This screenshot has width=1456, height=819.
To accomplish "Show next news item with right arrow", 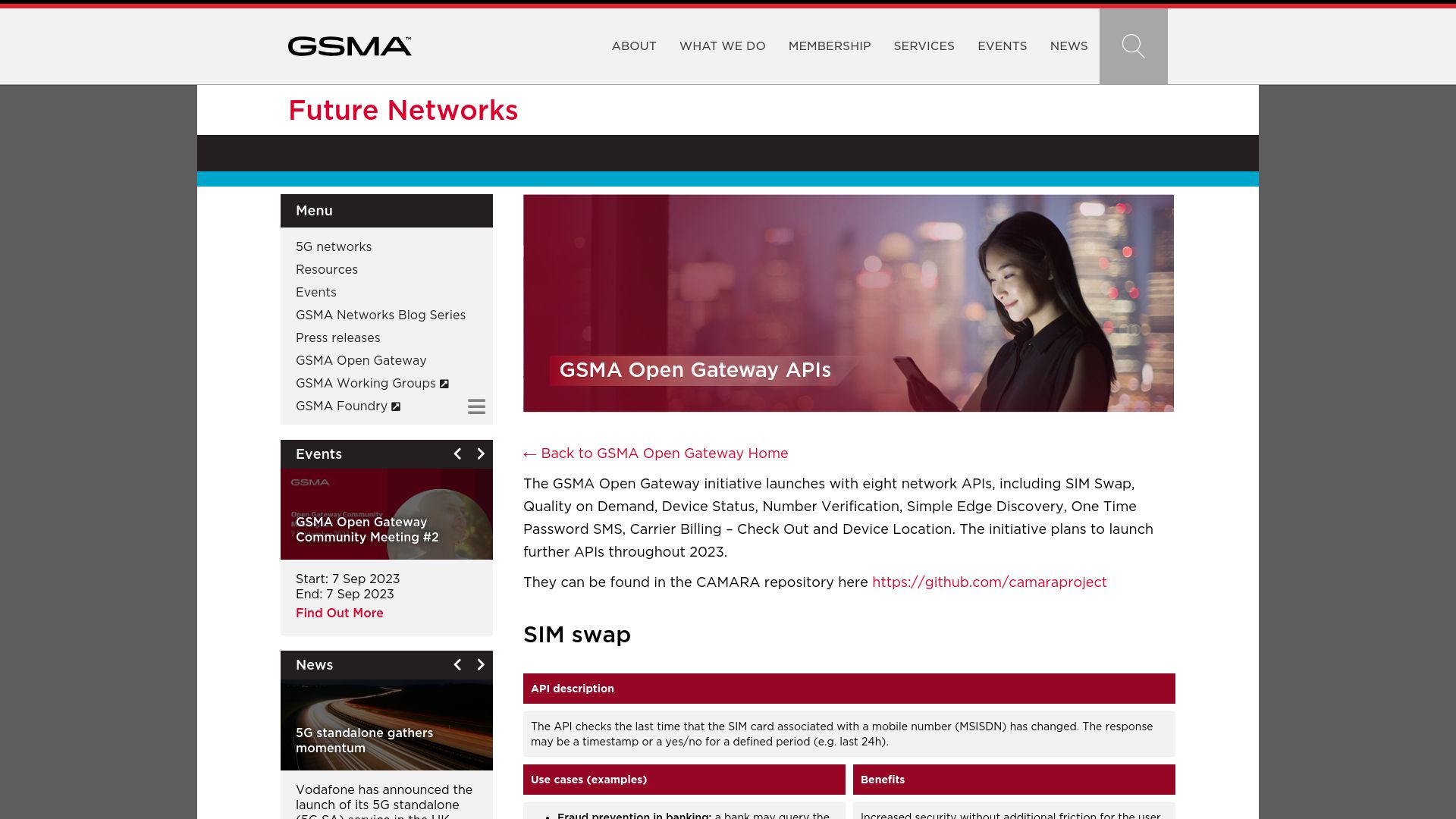I will pyautogui.click(x=481, y=664).
